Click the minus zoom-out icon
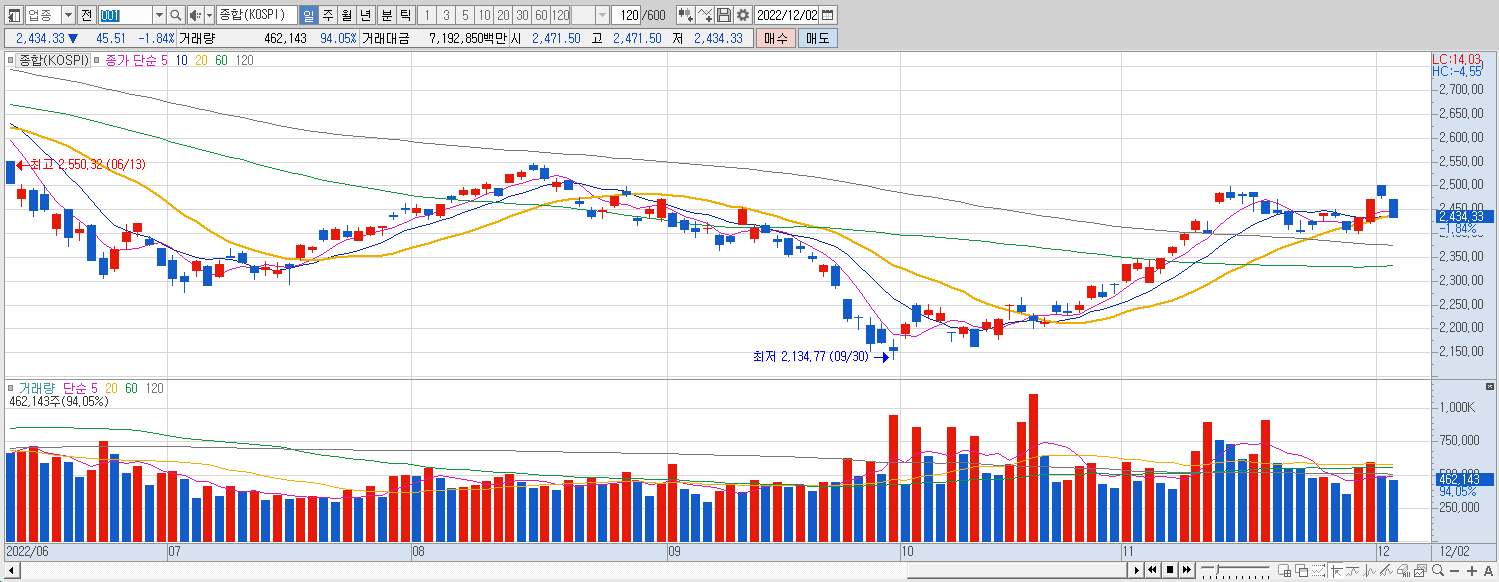This screenshot has height=582, width=1499. [x=1454, y=571]
